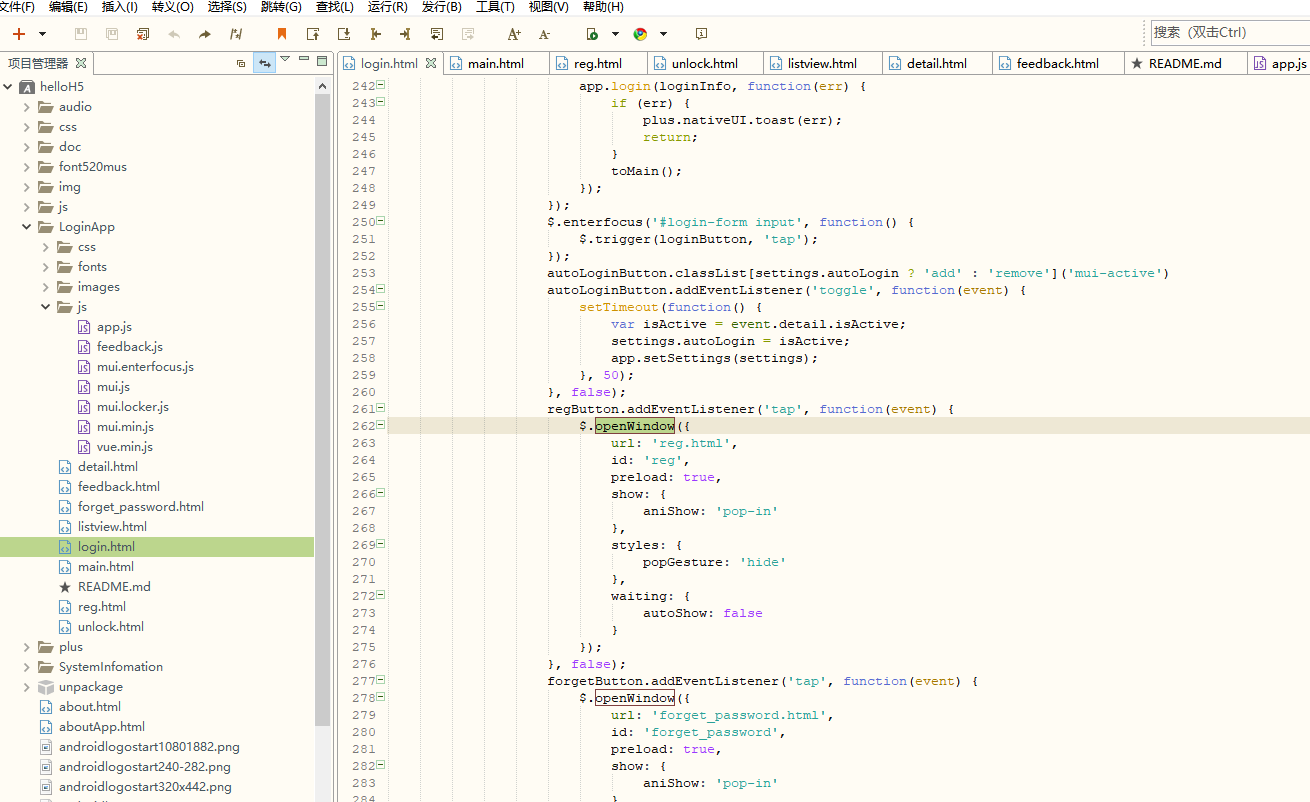Collapse the LoginApp folder
Viewport: 1310px width, 802px height.
click(27, 227)
